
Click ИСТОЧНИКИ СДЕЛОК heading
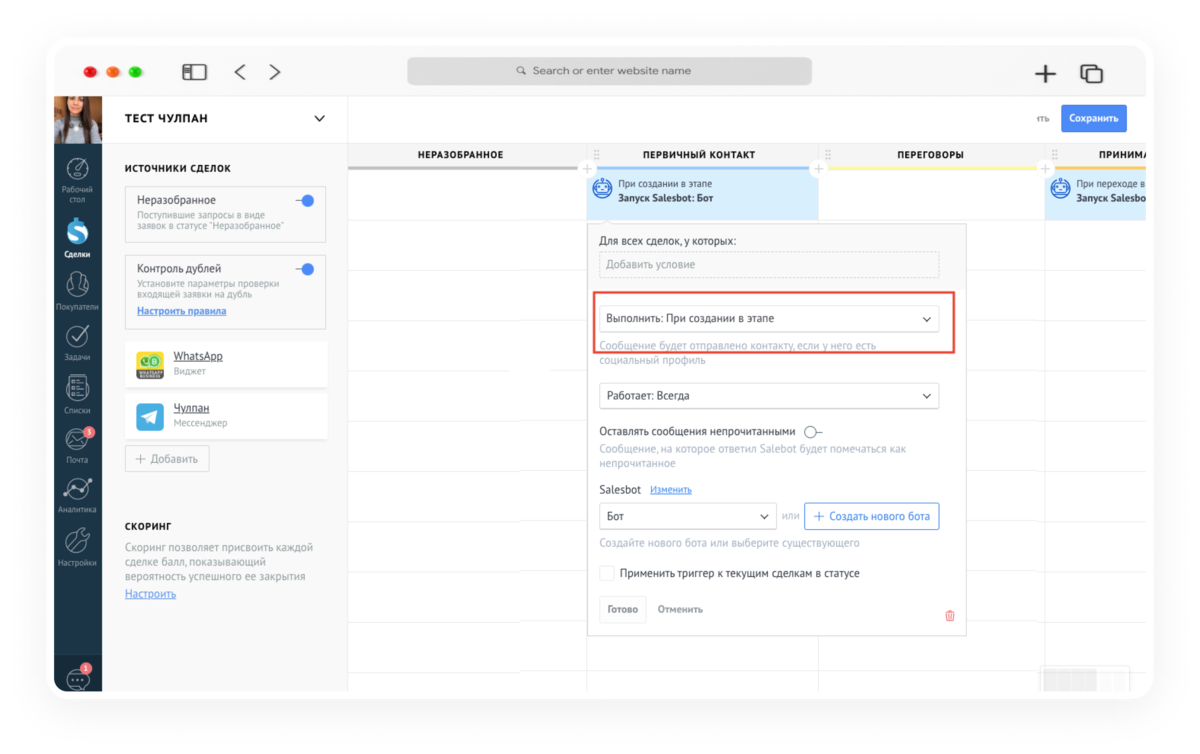point(178,169)
